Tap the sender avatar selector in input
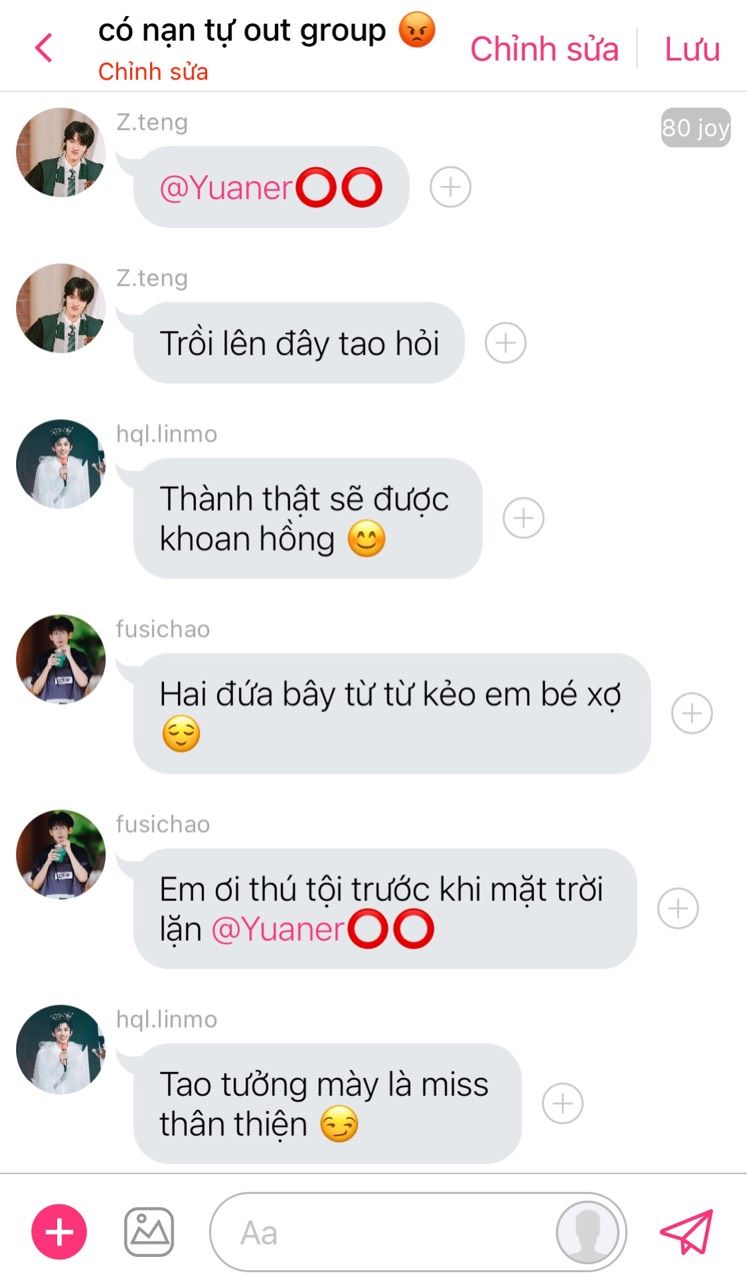Viewport: 747px width, 1281px height. click(586, 1232)
